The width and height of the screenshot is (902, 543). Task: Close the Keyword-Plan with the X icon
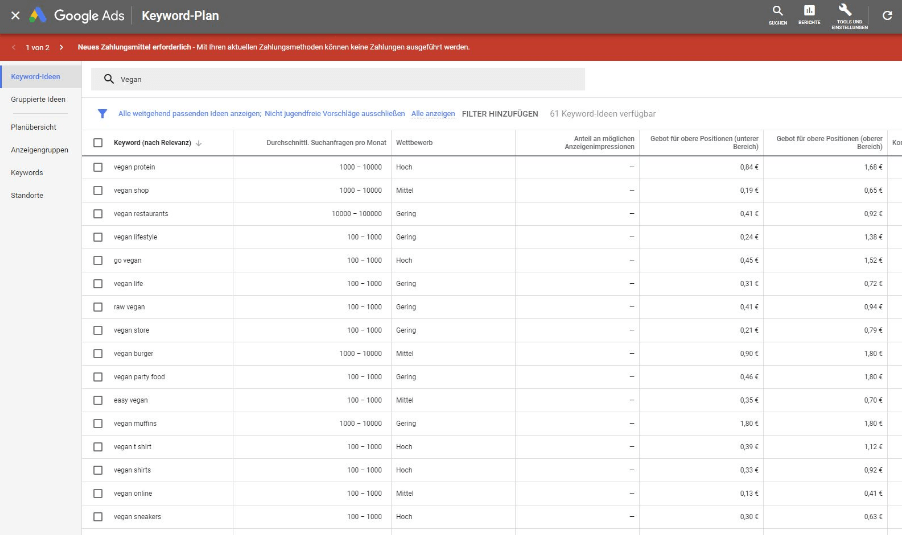(16, 16)
